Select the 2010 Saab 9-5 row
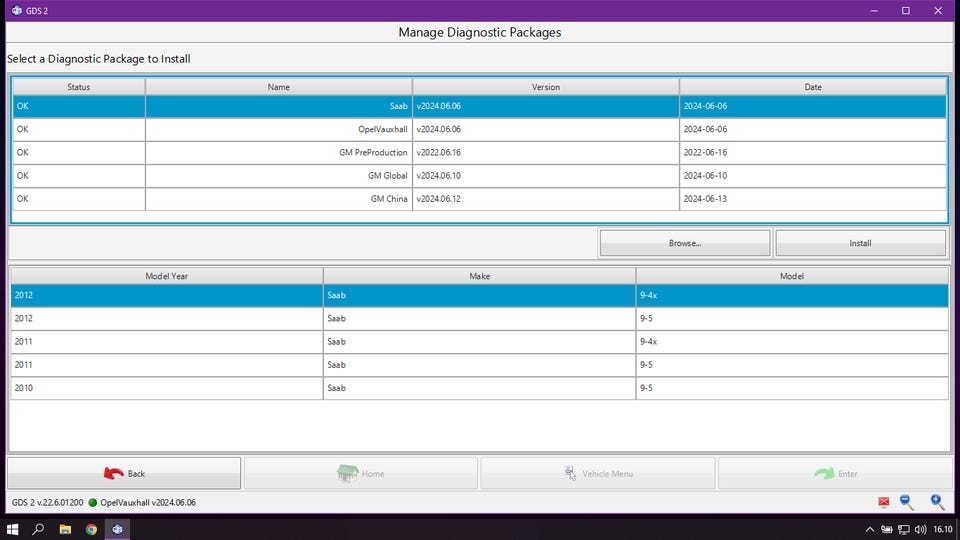This screenshot has width=960, height=540. (x=479, y=388)
